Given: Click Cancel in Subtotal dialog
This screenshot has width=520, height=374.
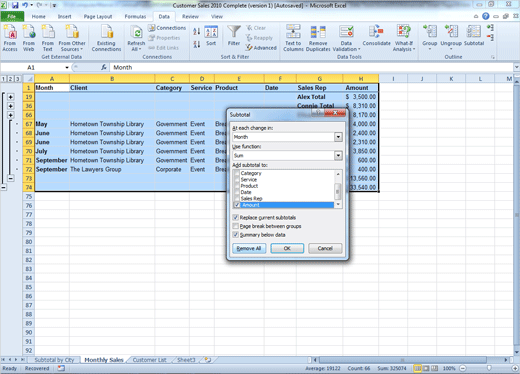Looking at the screenshot, I should (x=325, y=248).
